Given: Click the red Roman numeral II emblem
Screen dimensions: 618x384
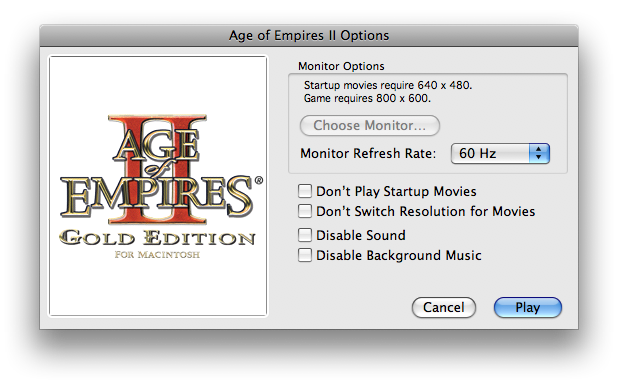Looking at the screenshot, I should pos(158,169).
